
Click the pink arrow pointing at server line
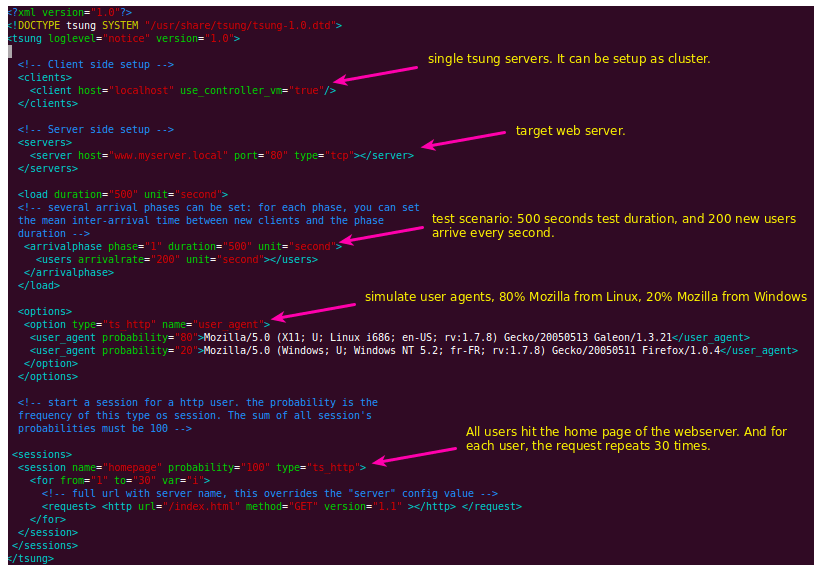[464, 140]
